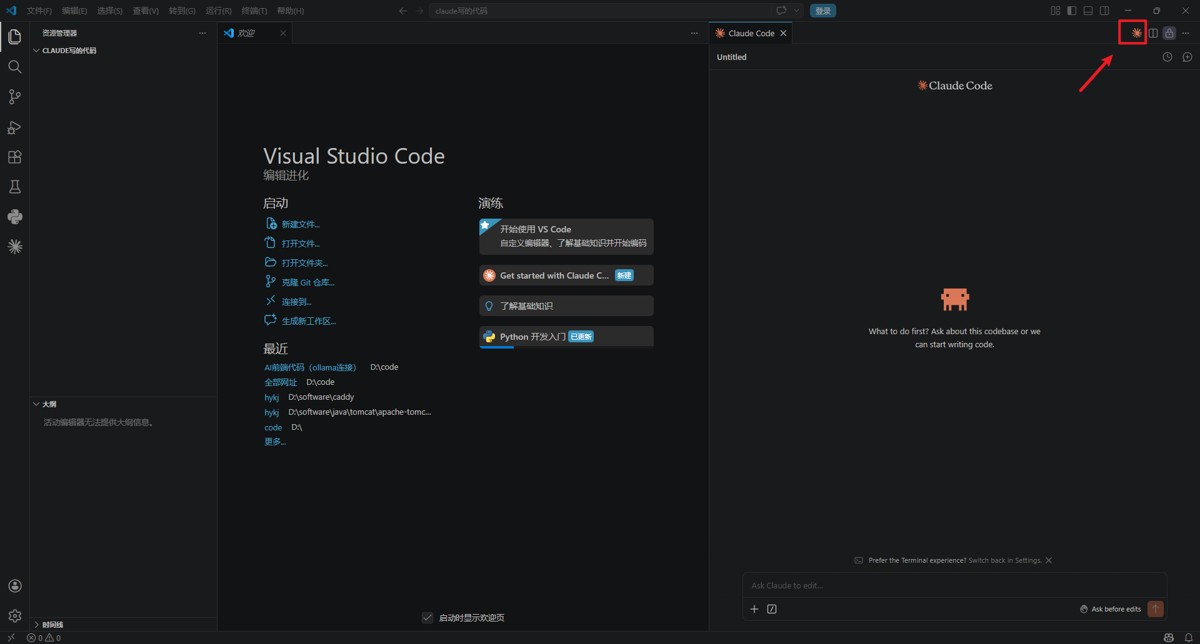The width and height of the screenshot is (1200, 644).
Task: Open the Testing flask icon
Action: [x=14, y=187]
